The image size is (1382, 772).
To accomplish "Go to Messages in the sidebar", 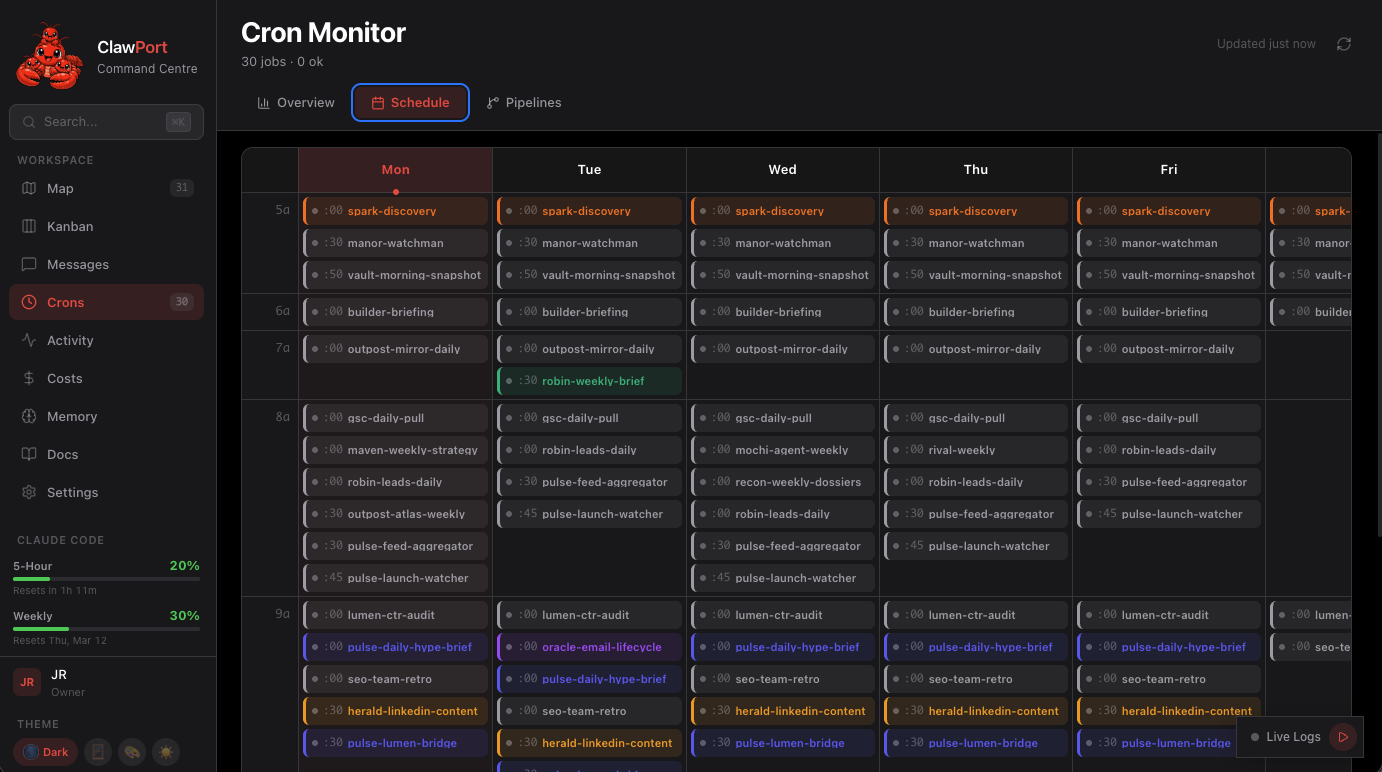I will pos(77,264).
